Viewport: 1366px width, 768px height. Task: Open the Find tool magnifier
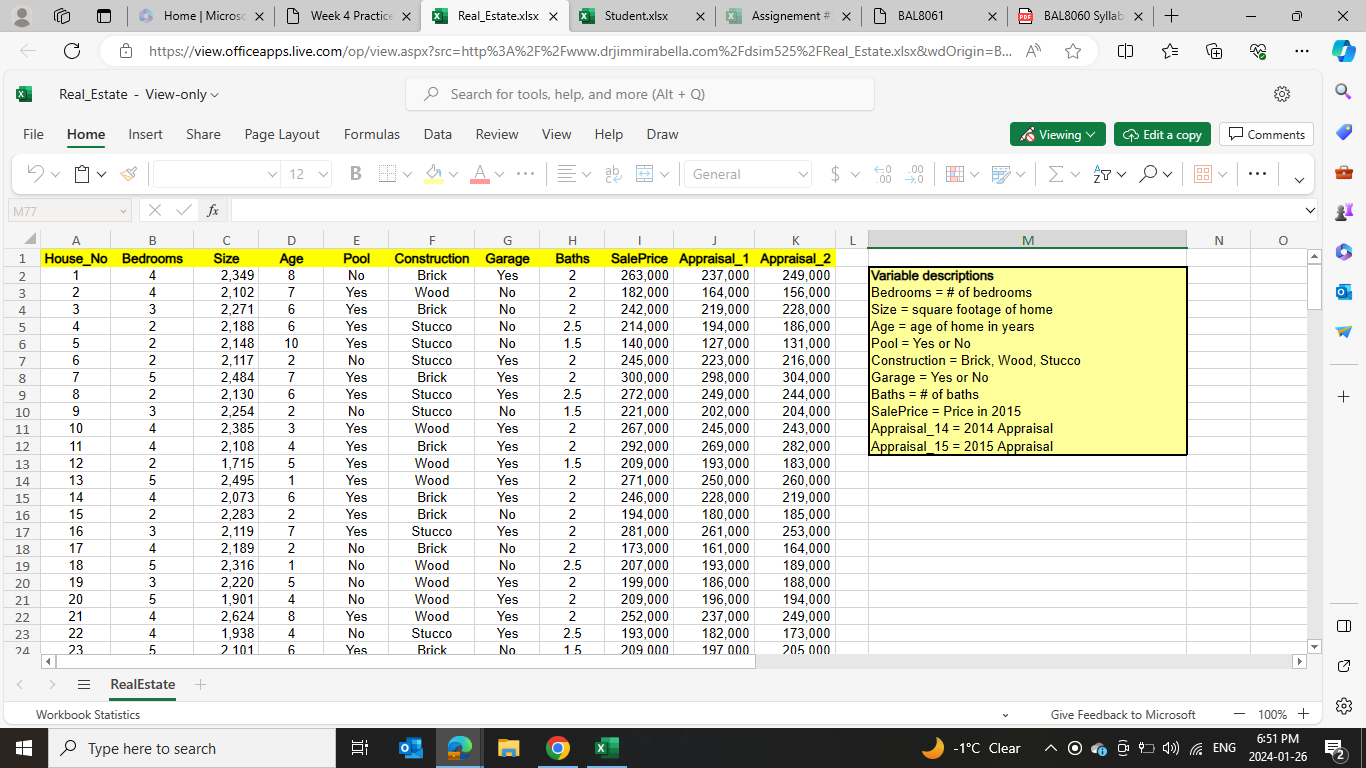pos(1148,173)
